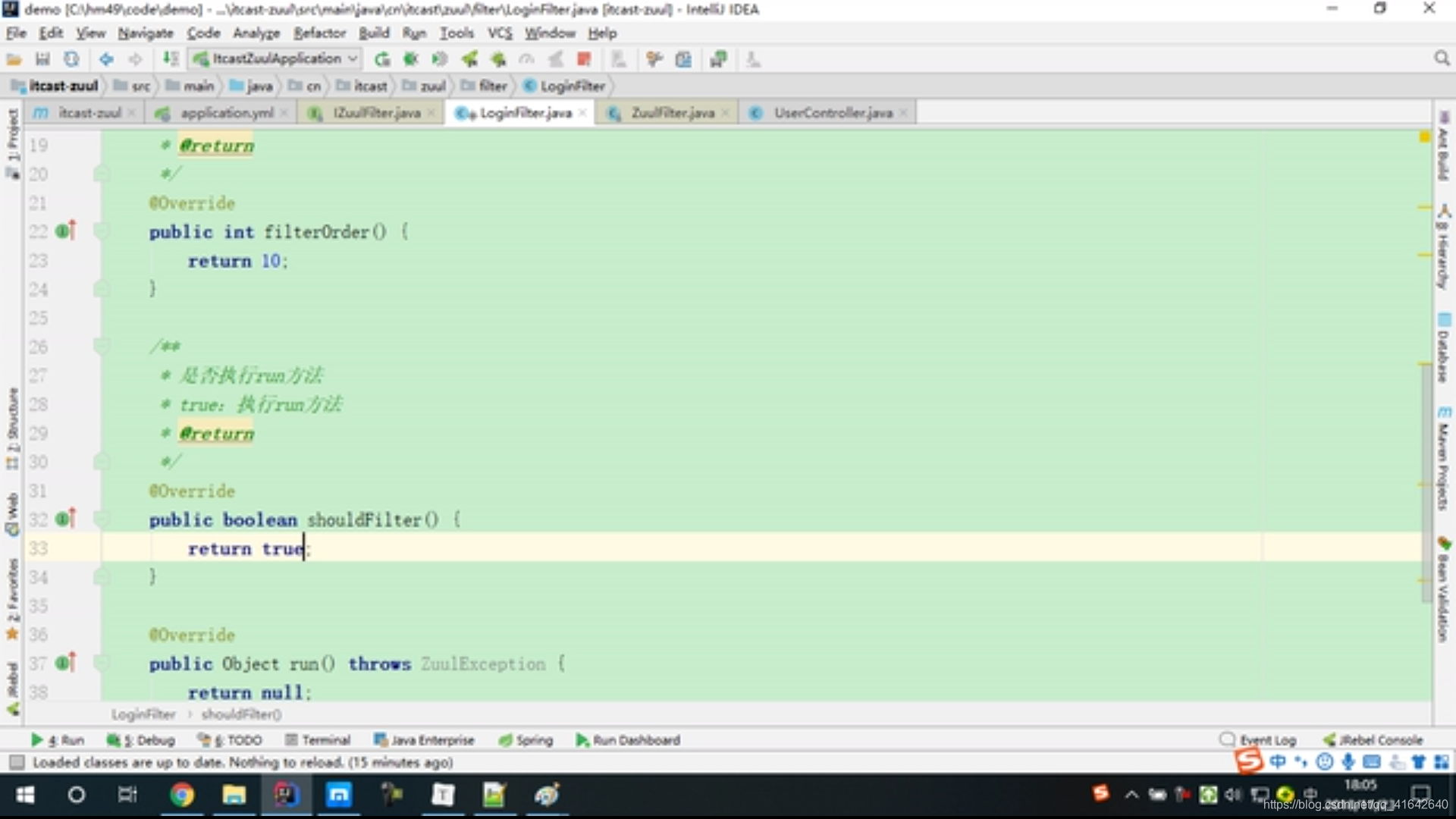
Task: Open File Explorer from the taskbar
Action: pos(234,795)
